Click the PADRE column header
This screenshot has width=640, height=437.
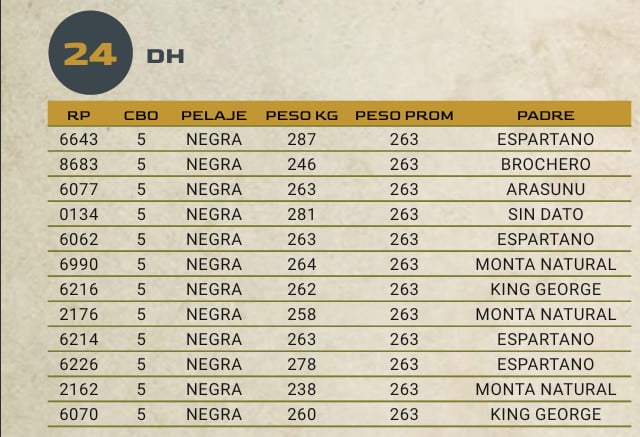(545, 115)
